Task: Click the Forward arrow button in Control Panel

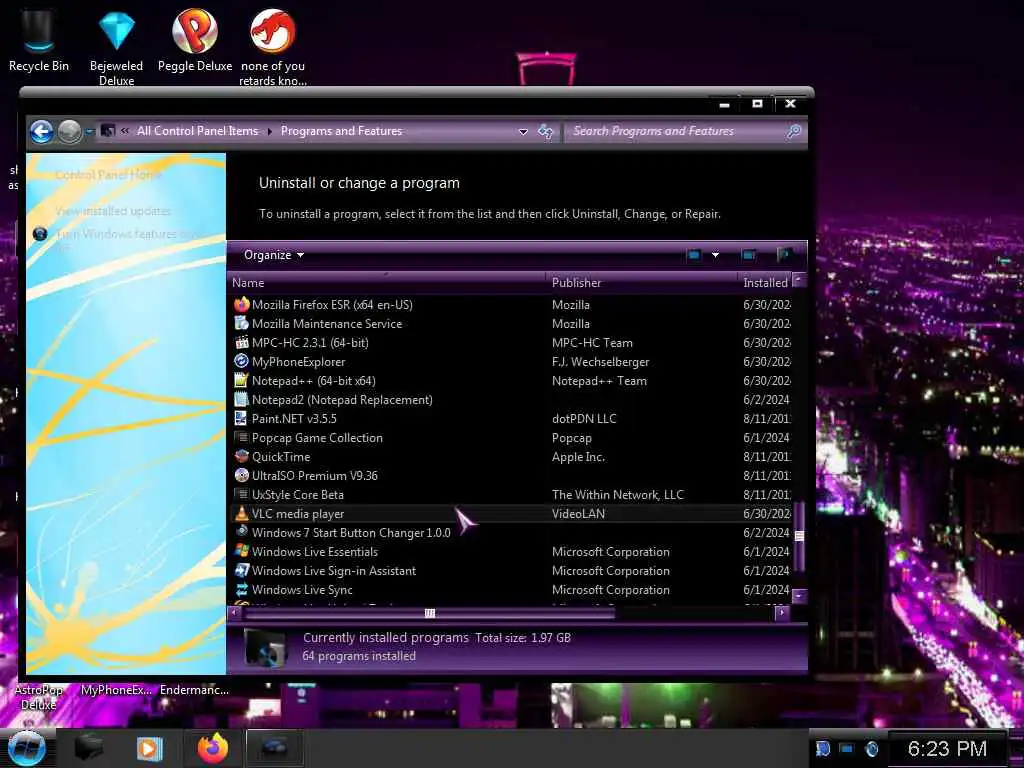Action: (x=69, y=131)
